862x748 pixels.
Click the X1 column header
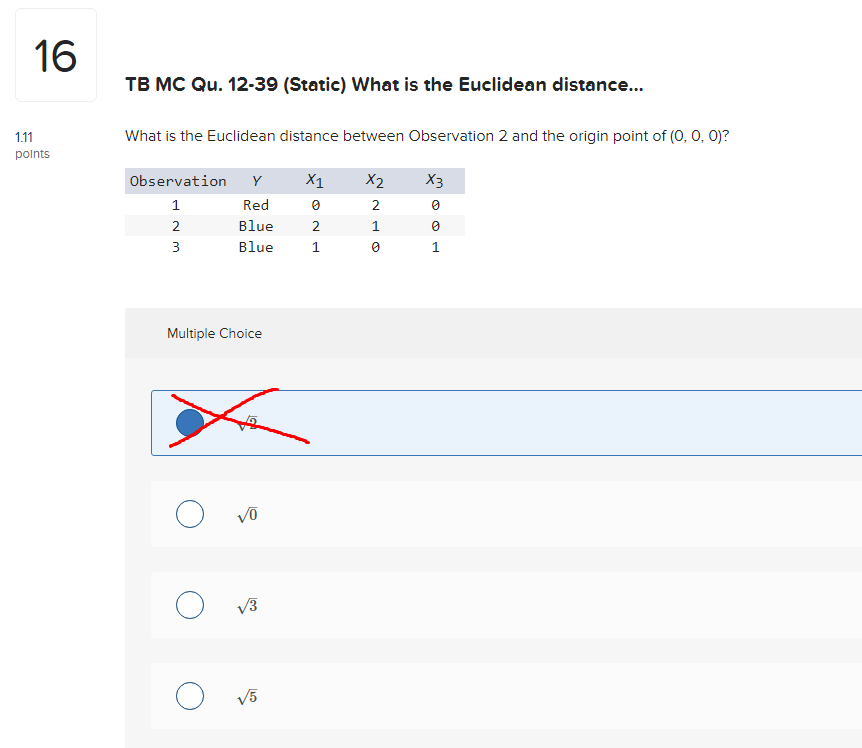pyautogui.click(x=315, y=181)
